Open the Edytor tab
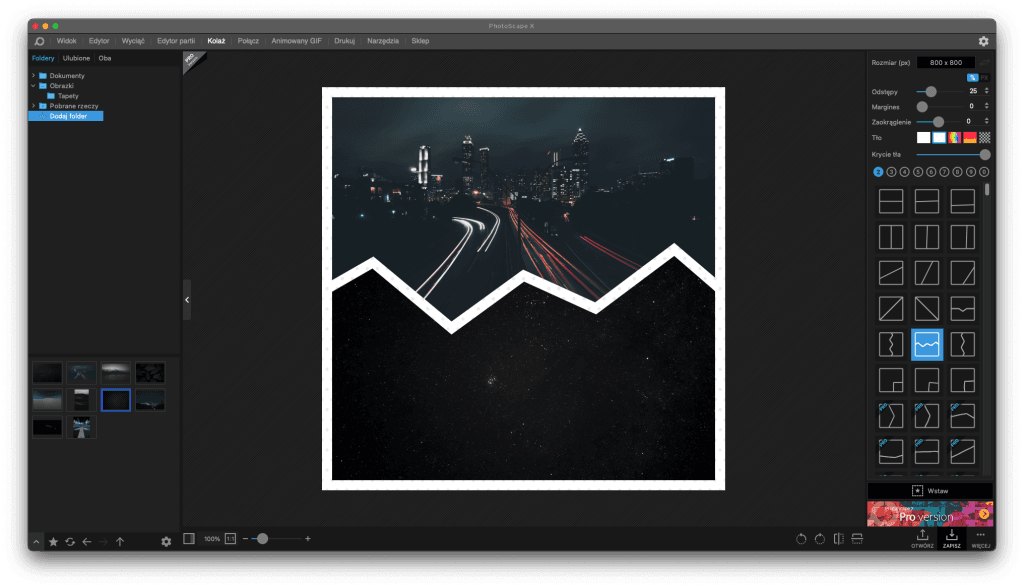Viewport: 1024px width, 588px height. 99,41
